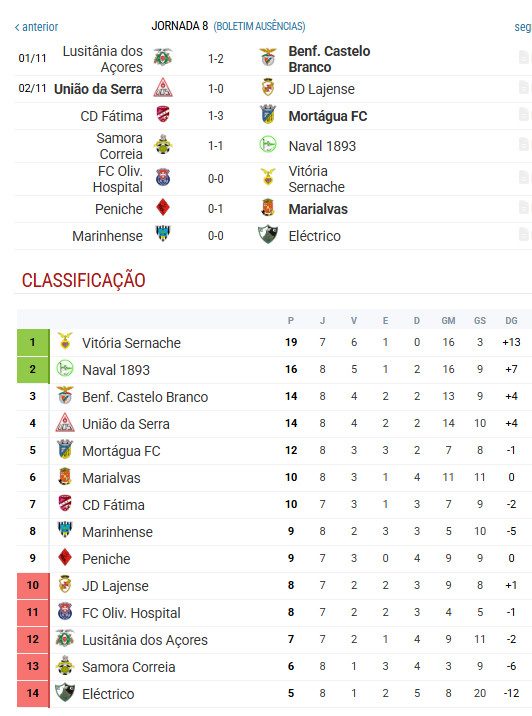Sort standings by the DG column header
The image size is (532, 716).
coord(511,321)
